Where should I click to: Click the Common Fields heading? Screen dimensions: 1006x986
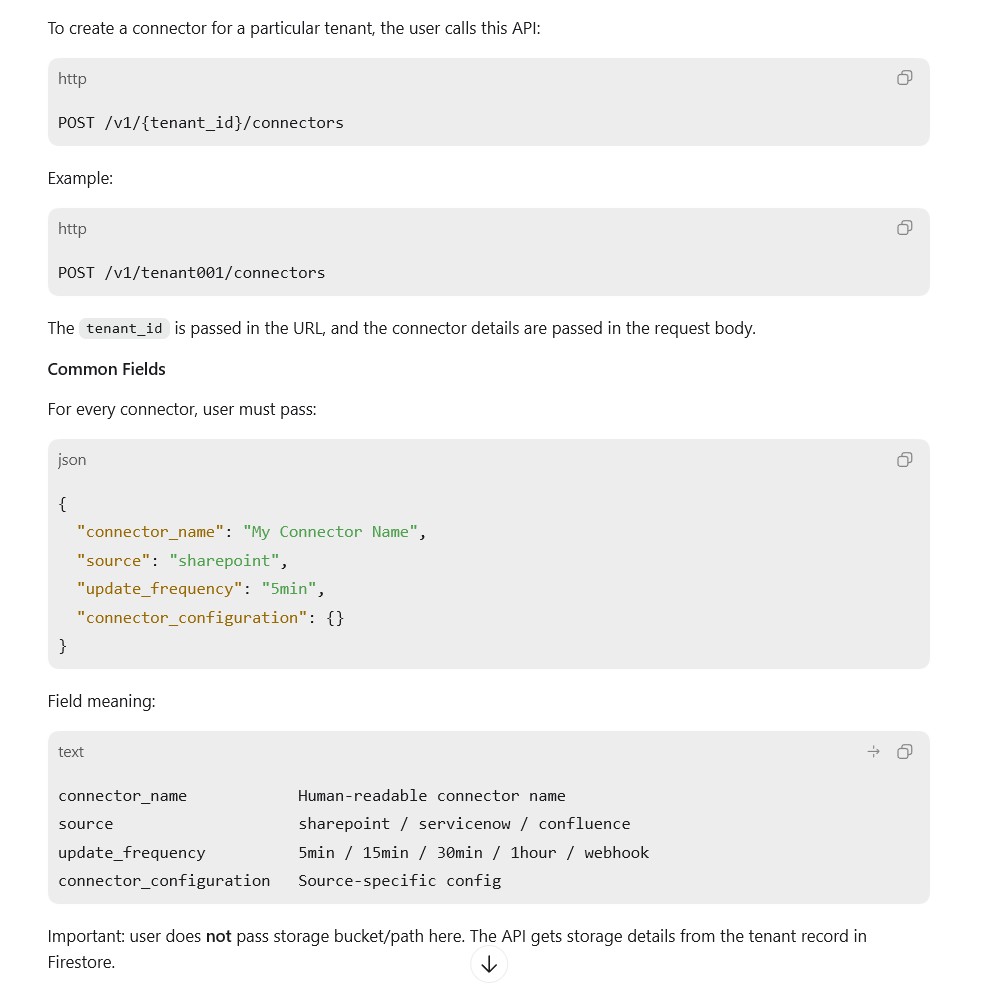tap(107, 369)
